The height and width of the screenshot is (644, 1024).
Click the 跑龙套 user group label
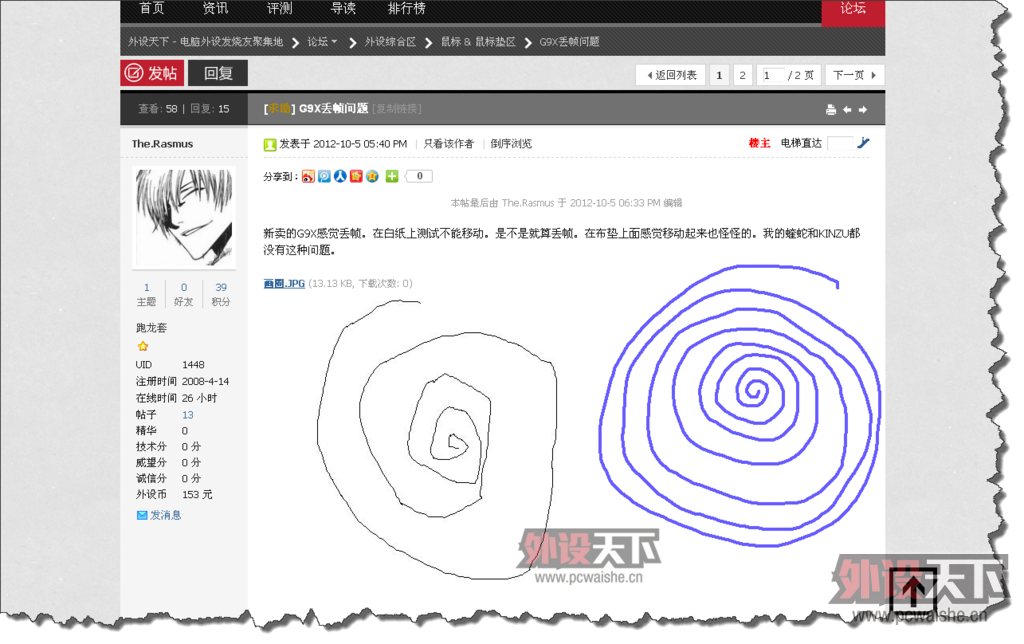point(152,328)
